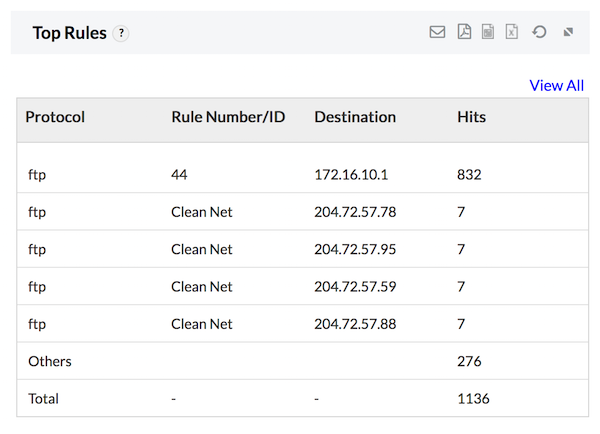600x434 pixels.
Task: Export Top Rules as CSV file
Action: [x=488, y=32]
